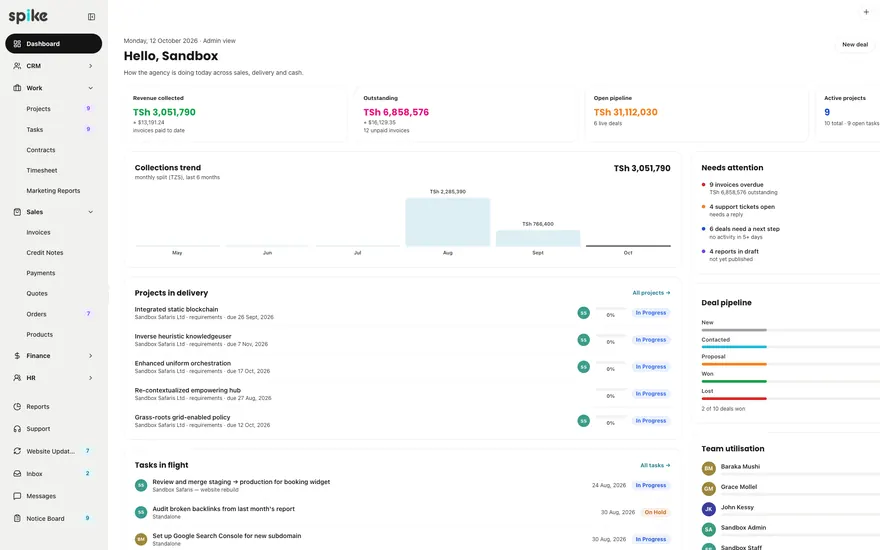Screen dimensions: 880x550
Task: Click the plus icon at top right
Action: click(866, 12)
